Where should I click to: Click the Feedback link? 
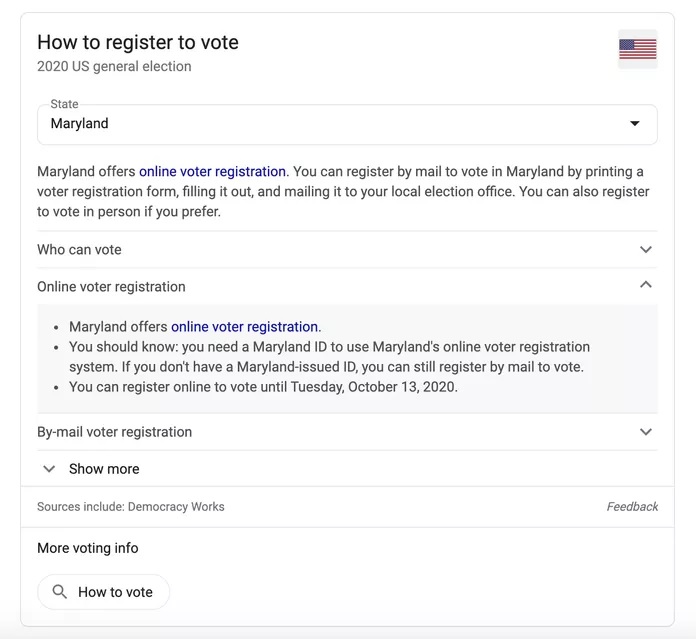[x=632, y=507]
